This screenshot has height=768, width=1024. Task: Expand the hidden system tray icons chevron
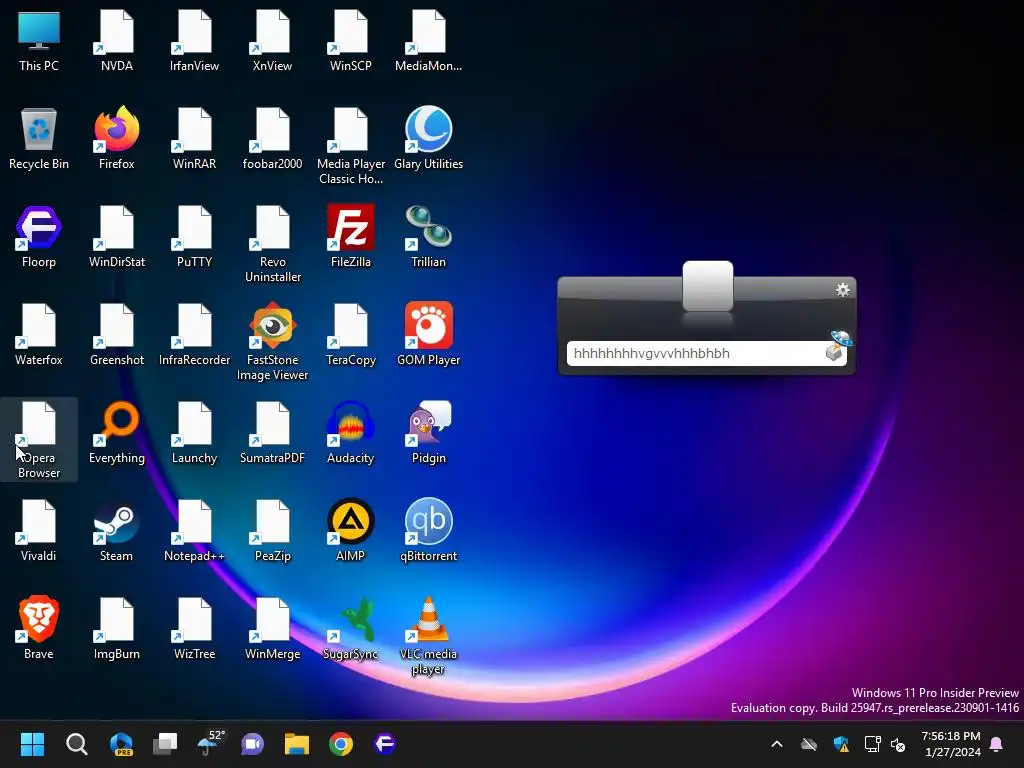[776, 744]
